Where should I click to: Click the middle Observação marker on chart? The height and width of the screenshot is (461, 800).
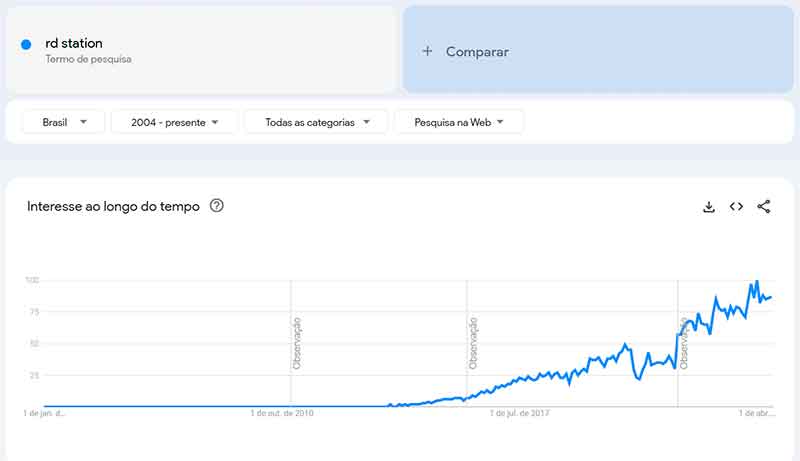[472, 343]
